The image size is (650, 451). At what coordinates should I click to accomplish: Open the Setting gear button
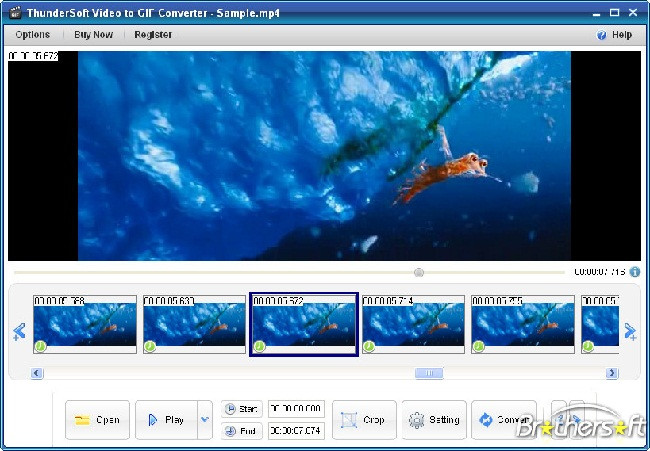(434, 420)
